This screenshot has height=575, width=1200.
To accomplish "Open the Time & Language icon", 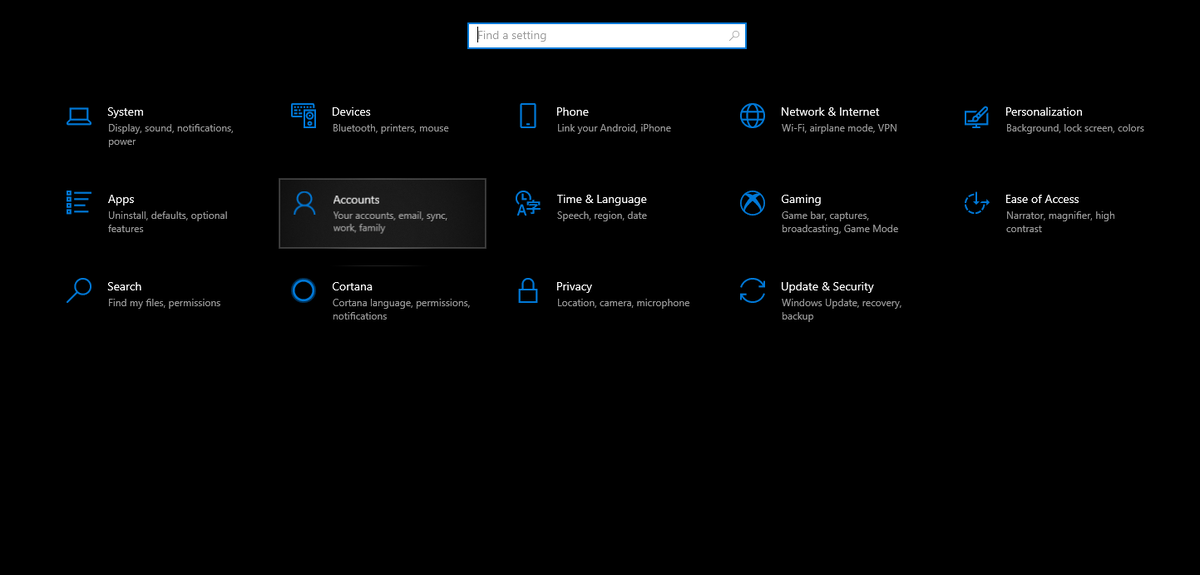I will pos(528,203).
